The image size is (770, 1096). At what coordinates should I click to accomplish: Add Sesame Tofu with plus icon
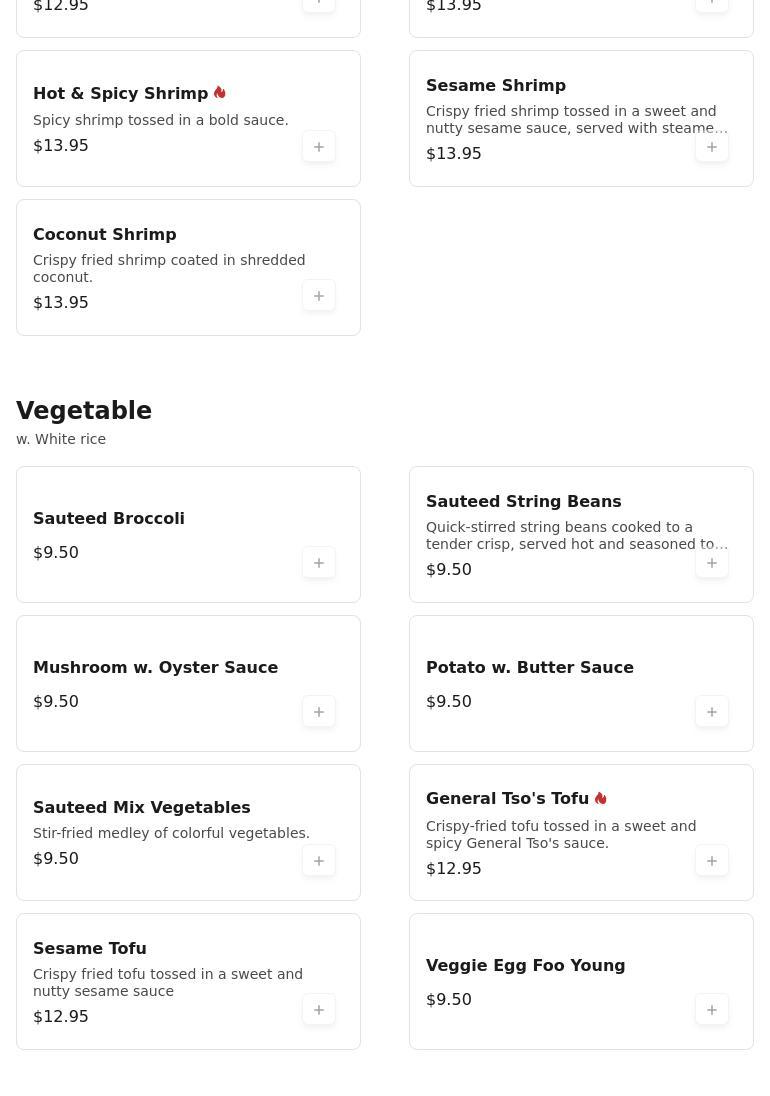tap(319, 1009)
